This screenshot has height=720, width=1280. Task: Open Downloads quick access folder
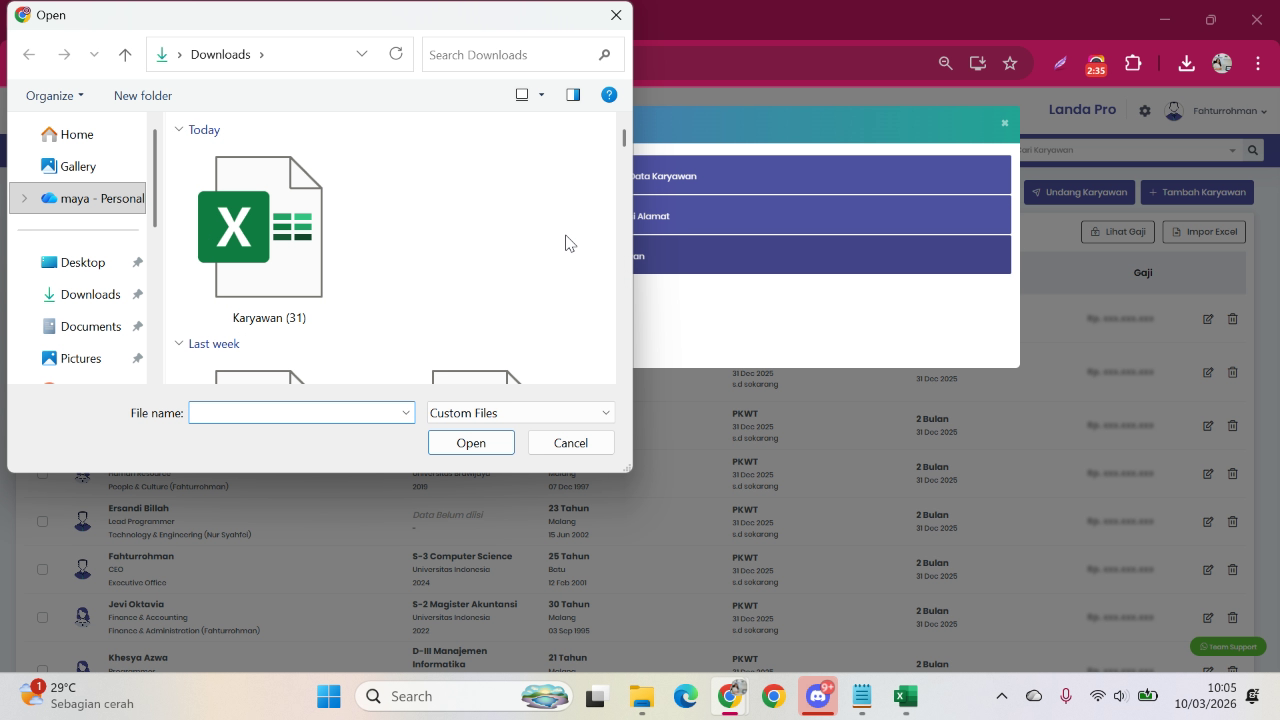(90, 294)
